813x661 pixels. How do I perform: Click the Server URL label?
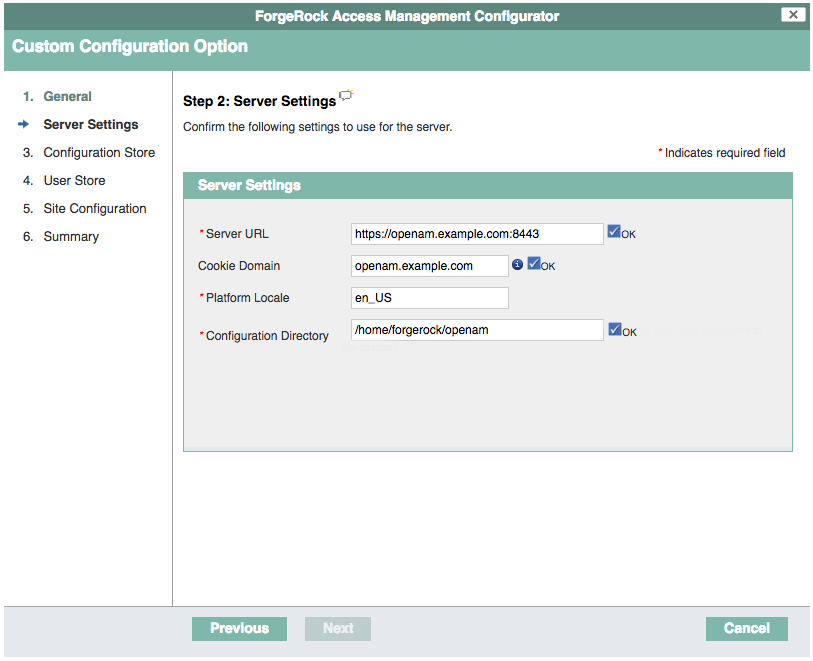(x=237, y=234)
